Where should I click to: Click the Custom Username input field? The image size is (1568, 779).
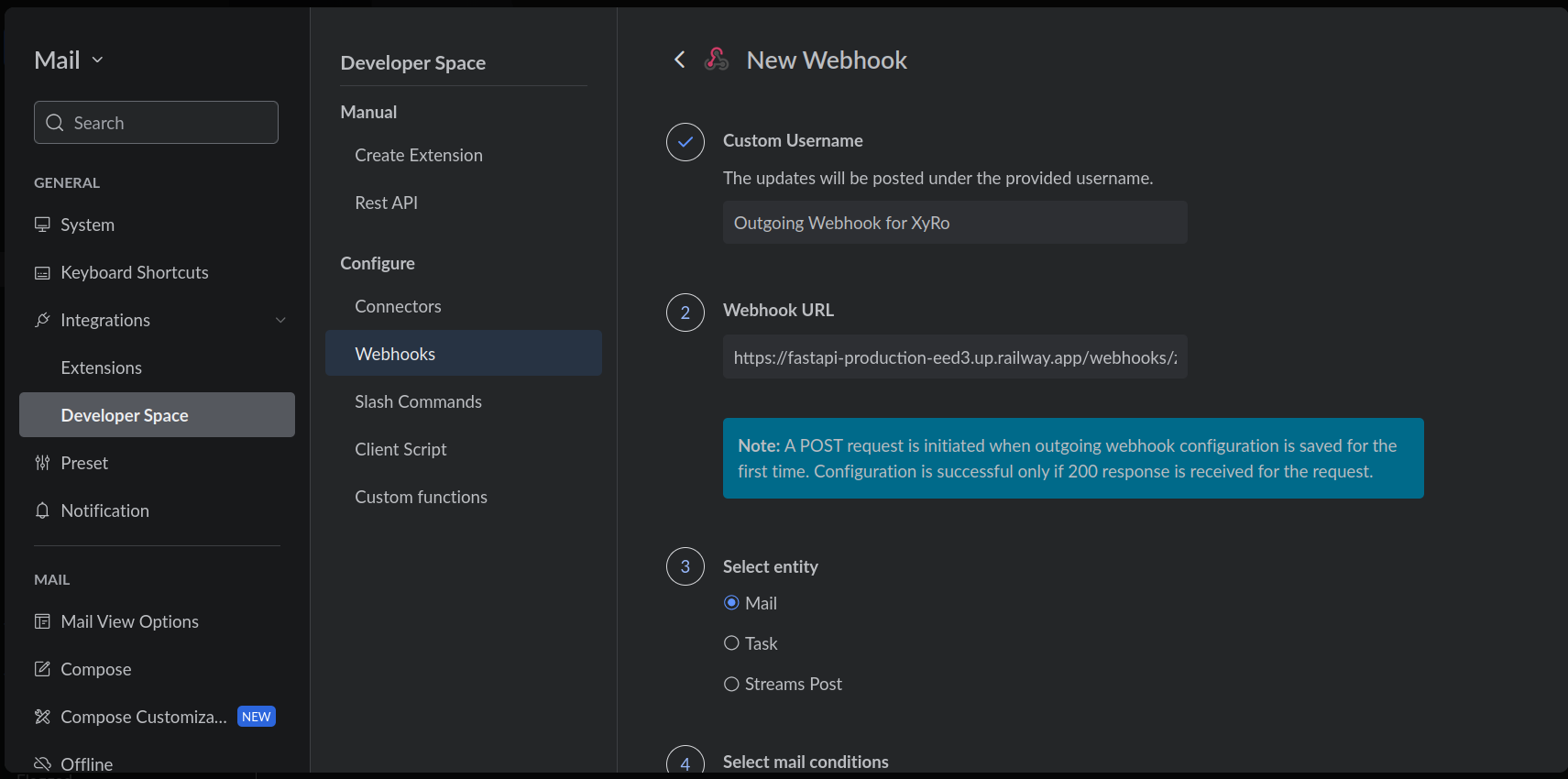tap(955, 223)
